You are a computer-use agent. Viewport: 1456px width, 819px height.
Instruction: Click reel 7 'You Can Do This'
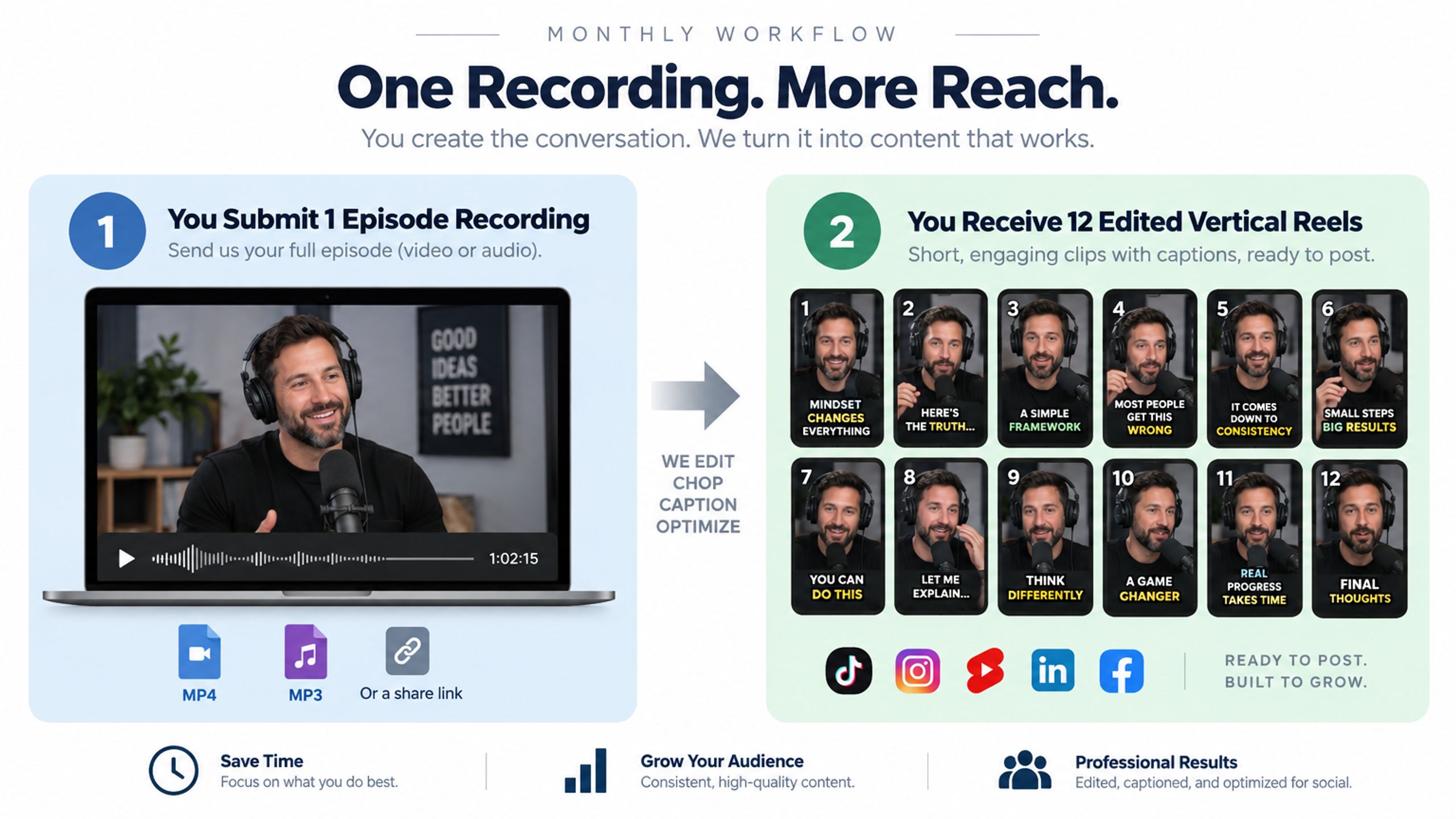point(837,537)
